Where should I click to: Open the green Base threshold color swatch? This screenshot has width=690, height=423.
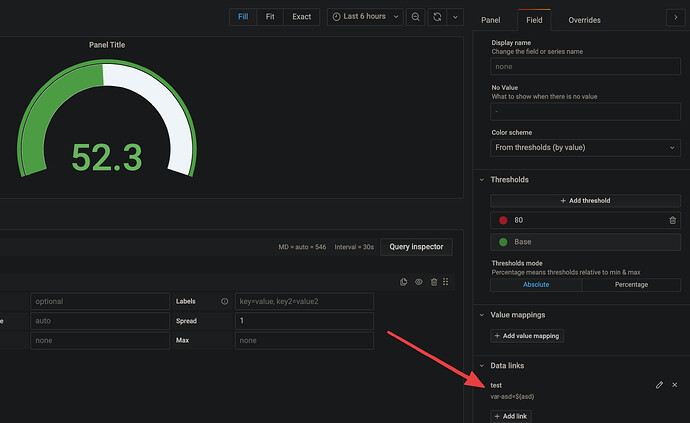pos(503,242)
